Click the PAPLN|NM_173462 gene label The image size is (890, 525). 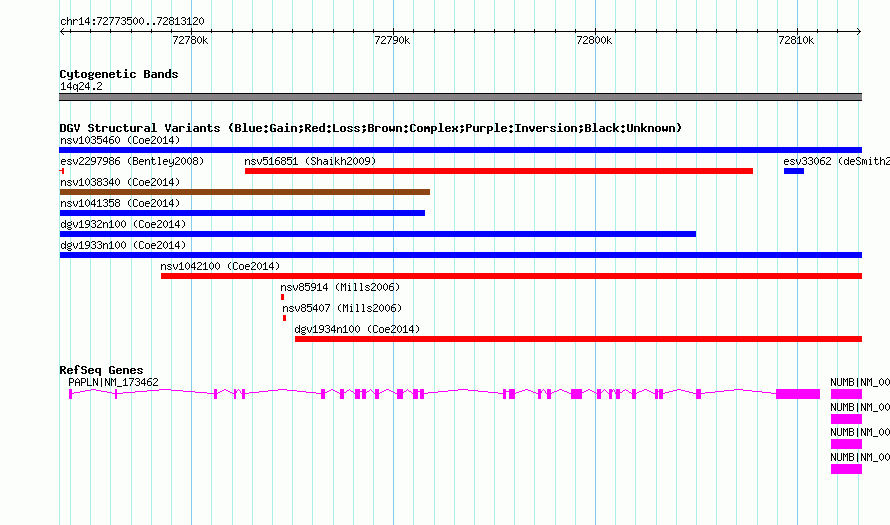click(114, 383)
